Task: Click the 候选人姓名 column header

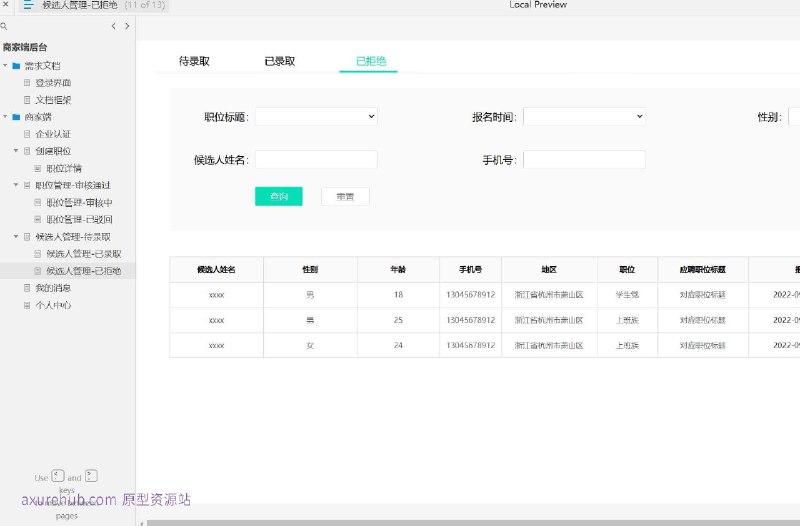Action: pyautogui.click(x=216, y=269)
